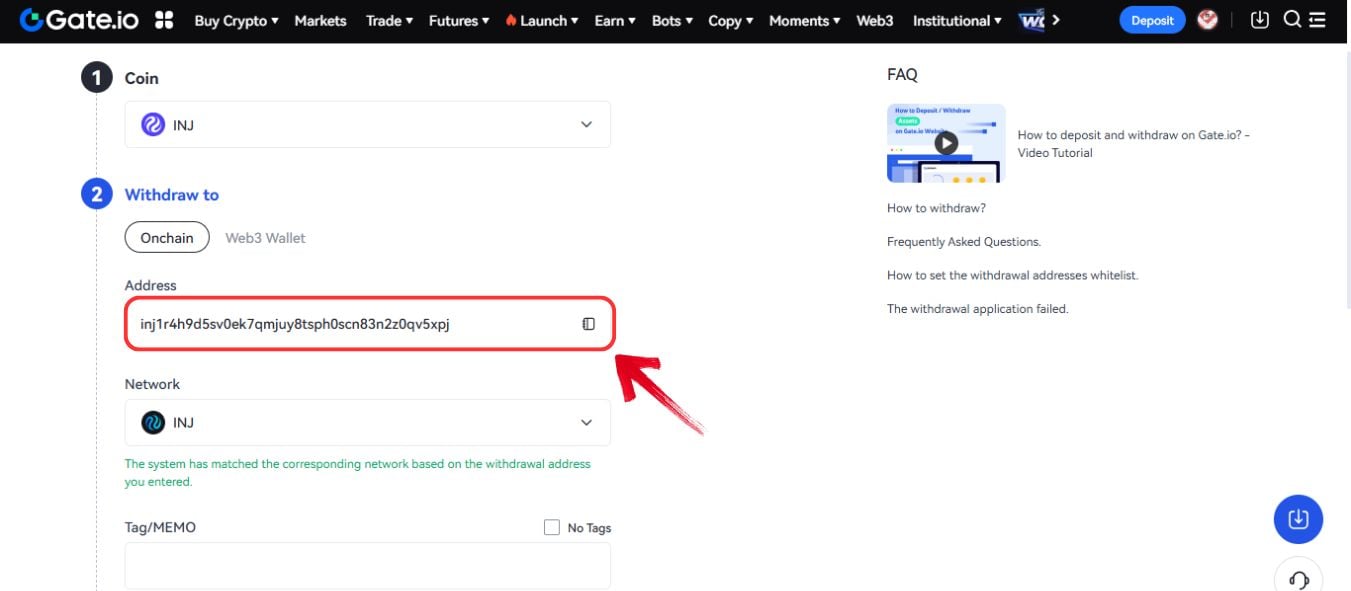Open 'How to set the withdrawal addresses whitelist.' link

(1012, 275)
